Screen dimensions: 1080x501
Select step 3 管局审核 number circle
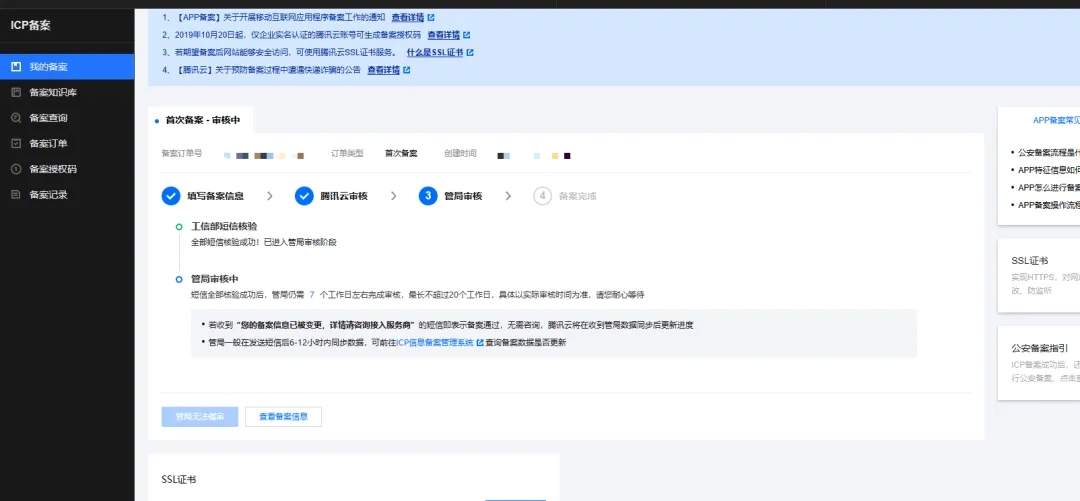[428, 196]
